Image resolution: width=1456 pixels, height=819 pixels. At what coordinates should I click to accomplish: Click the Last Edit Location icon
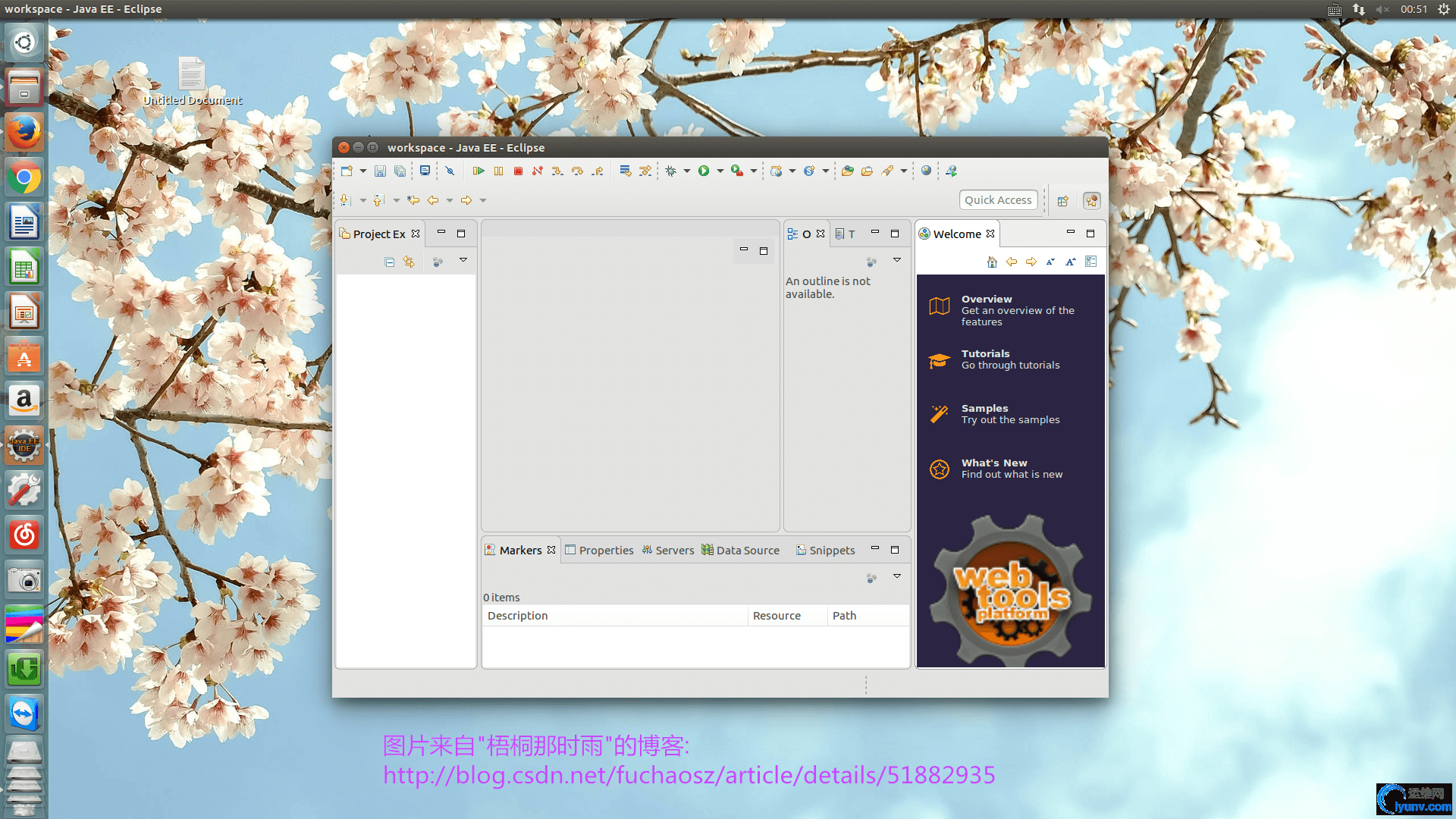(413, 200)
